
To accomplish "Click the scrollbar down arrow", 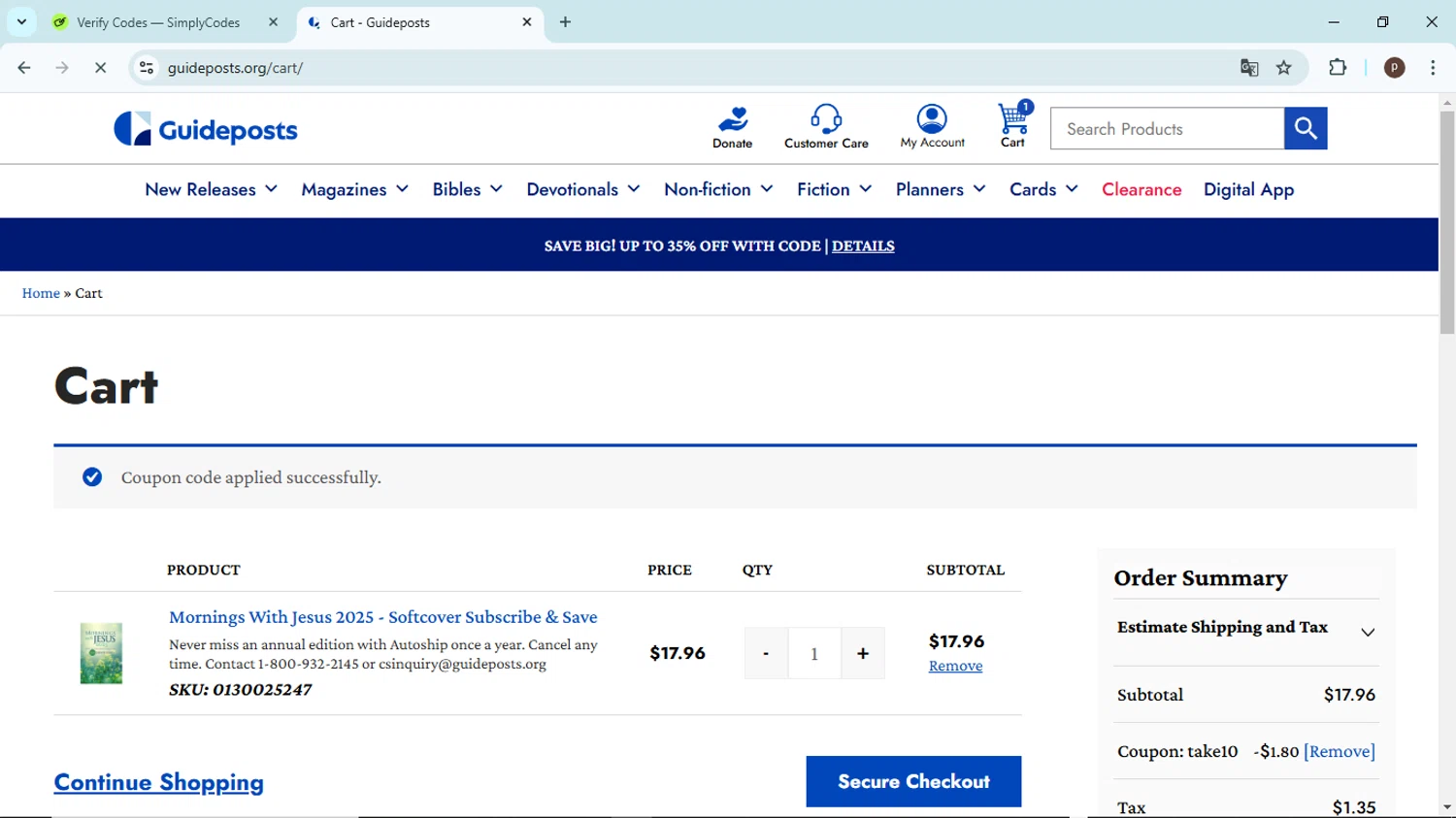I will click(1447, 807).
